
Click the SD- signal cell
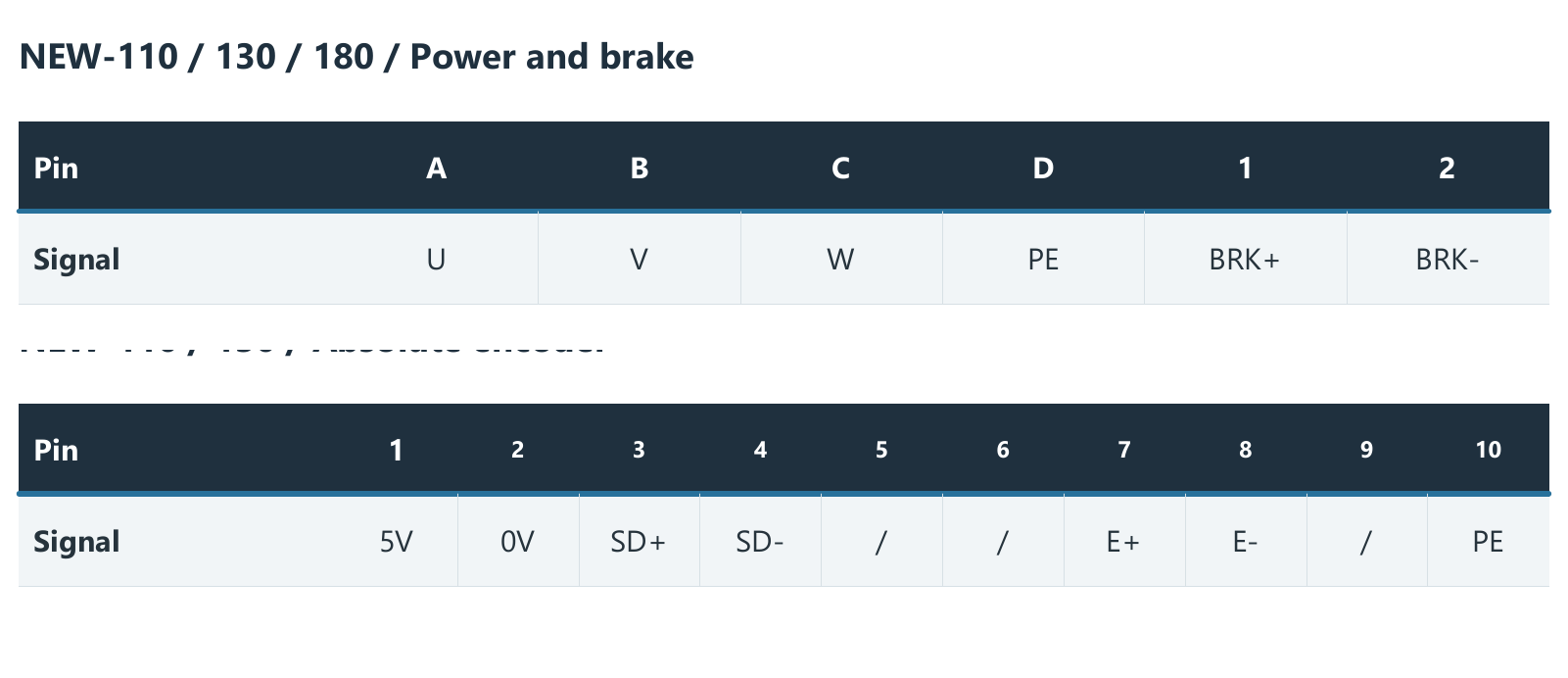pyautogui.click(x=760, y=541)
